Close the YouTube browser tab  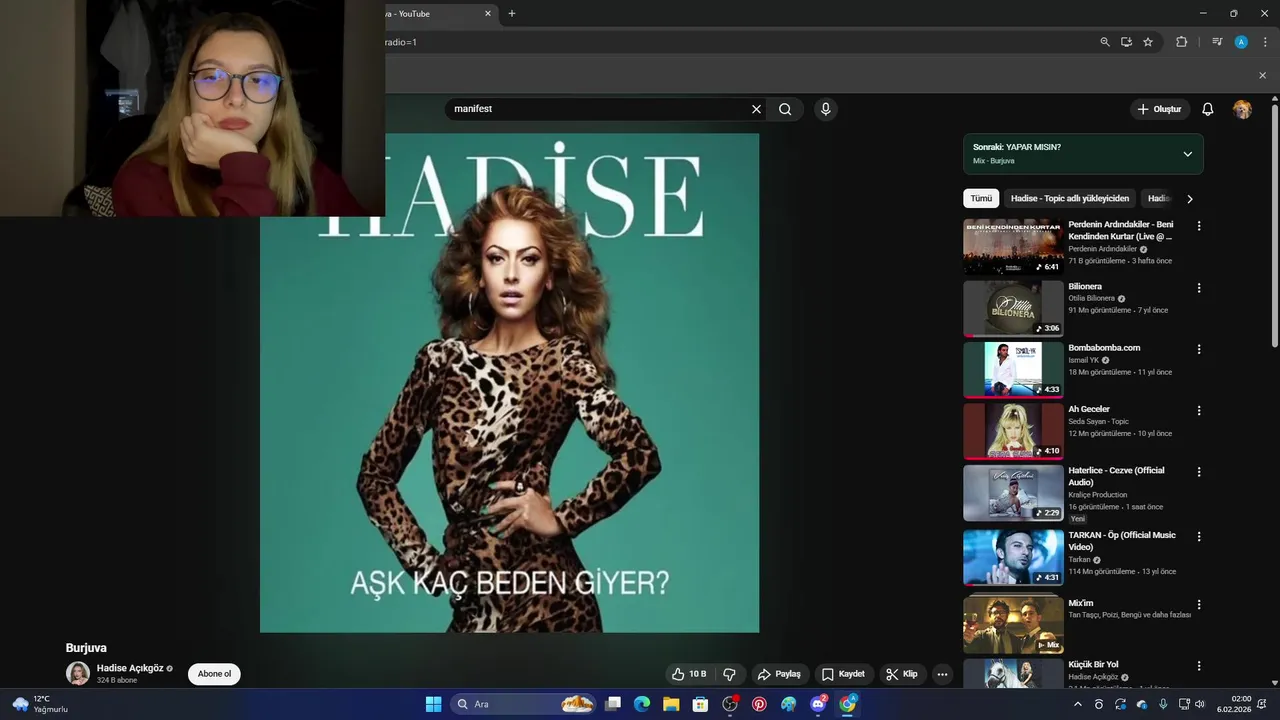coord(488,14)
